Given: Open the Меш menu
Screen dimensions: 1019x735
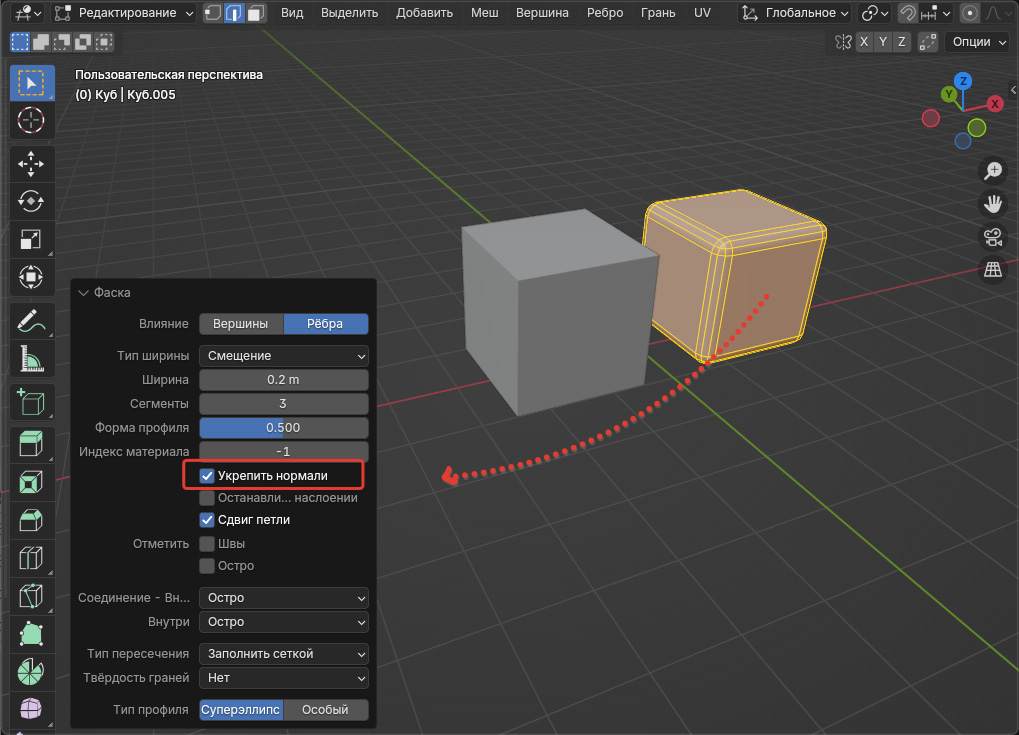Looking at the screenshot, I should click(x=484, y=13).
